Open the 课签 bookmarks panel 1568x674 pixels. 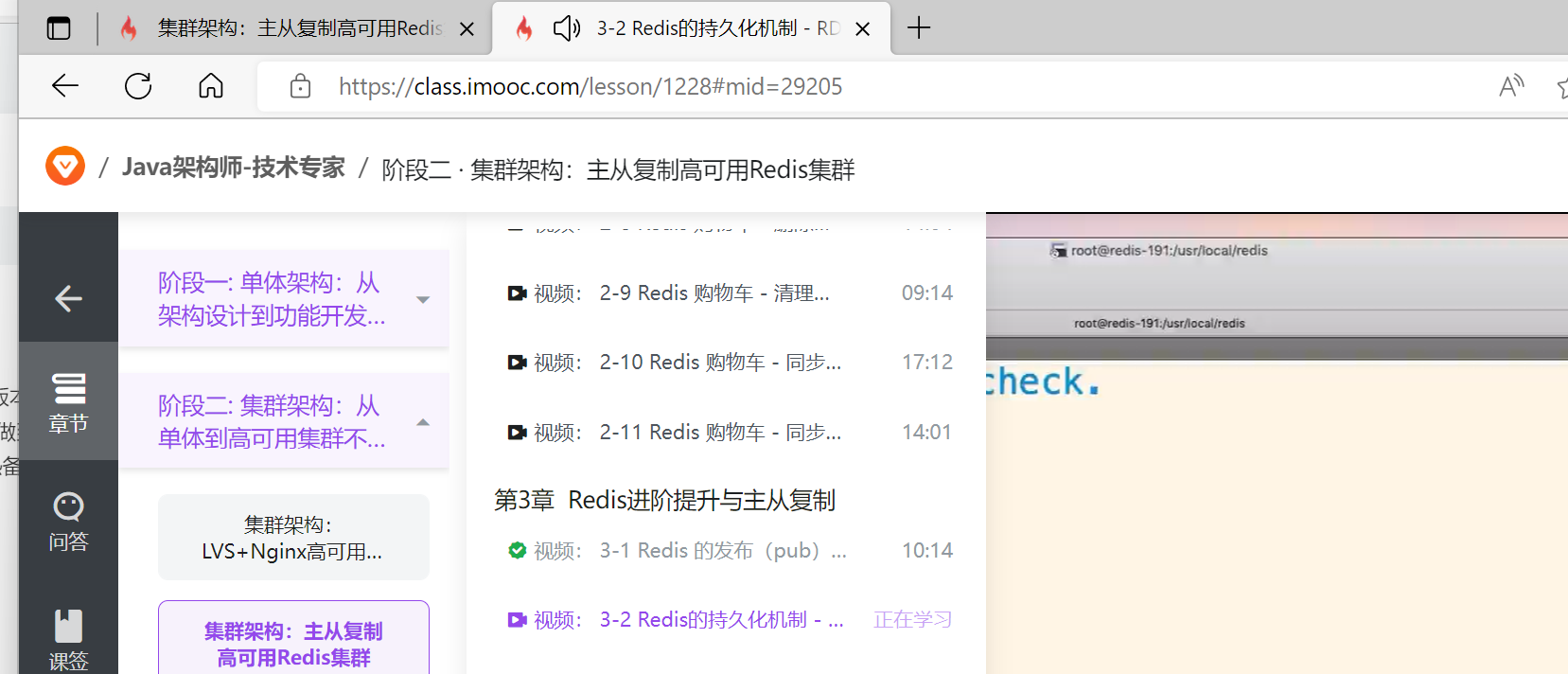tap(68, 640)
